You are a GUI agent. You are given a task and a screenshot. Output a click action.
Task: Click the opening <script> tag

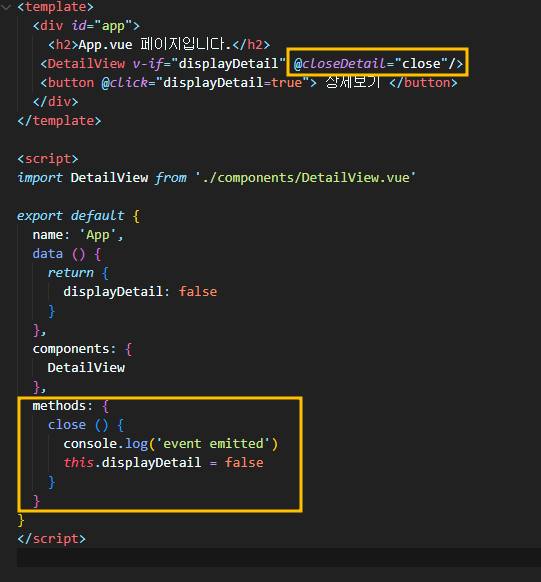point(48,159)
